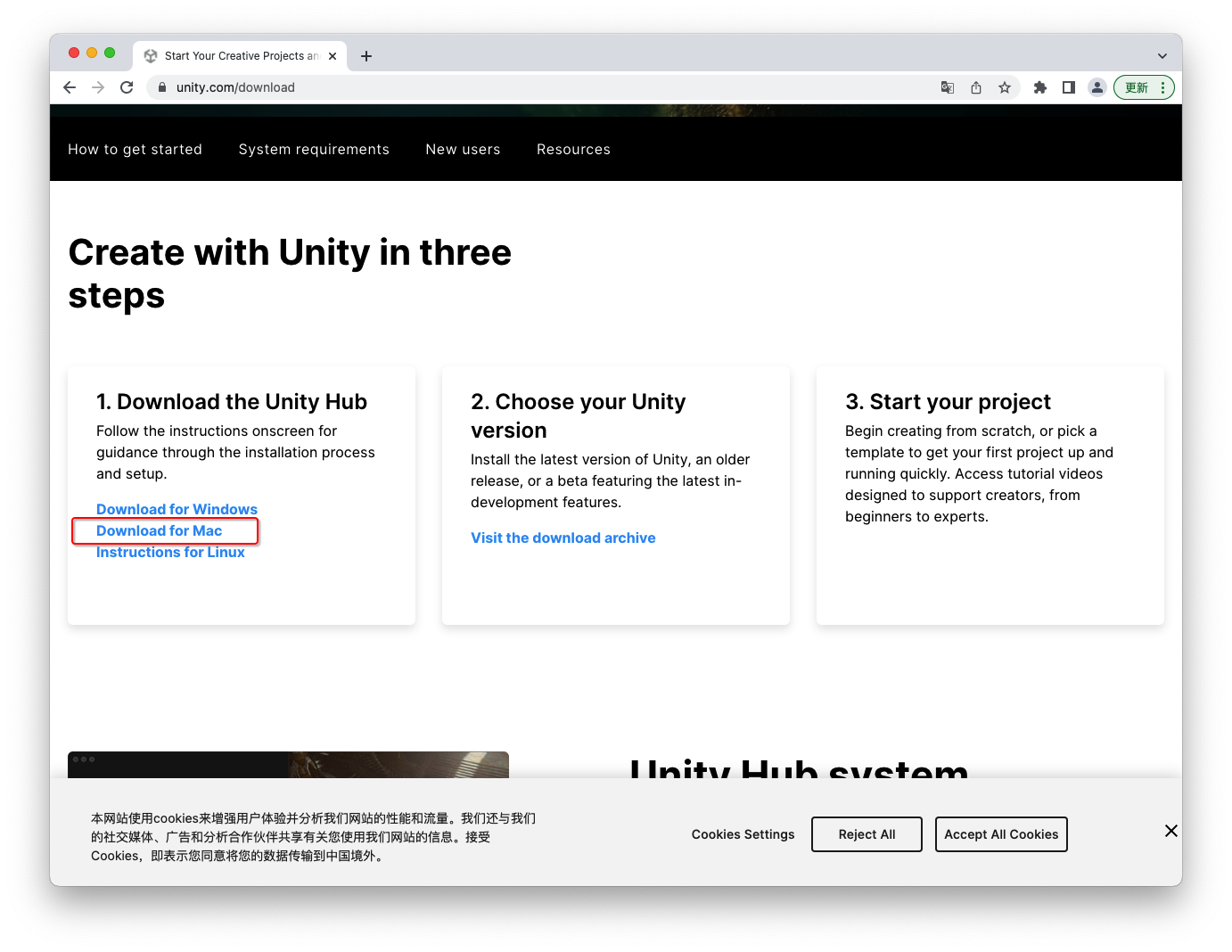Jump to Resources section
Screen dimensions: 1232x952
tap(573, 150)
